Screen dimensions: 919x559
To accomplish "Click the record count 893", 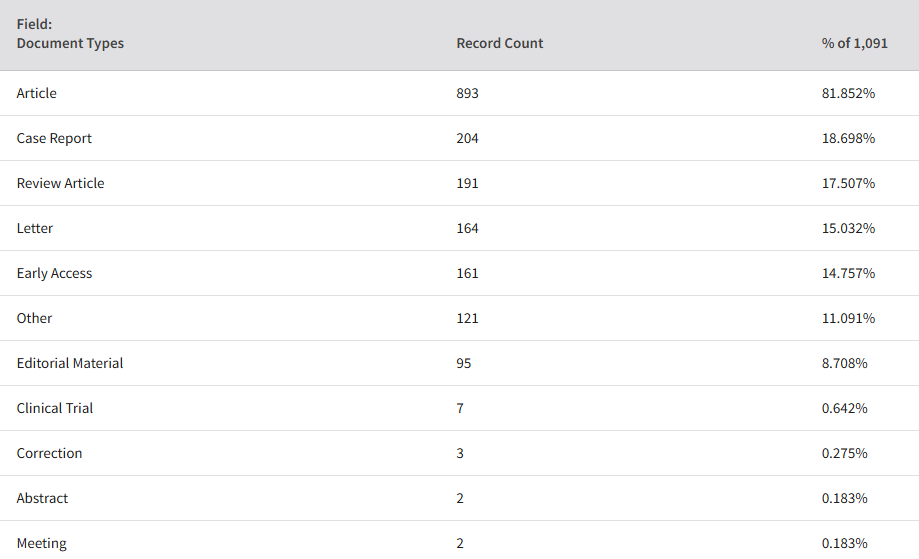I will pos(467,93).
